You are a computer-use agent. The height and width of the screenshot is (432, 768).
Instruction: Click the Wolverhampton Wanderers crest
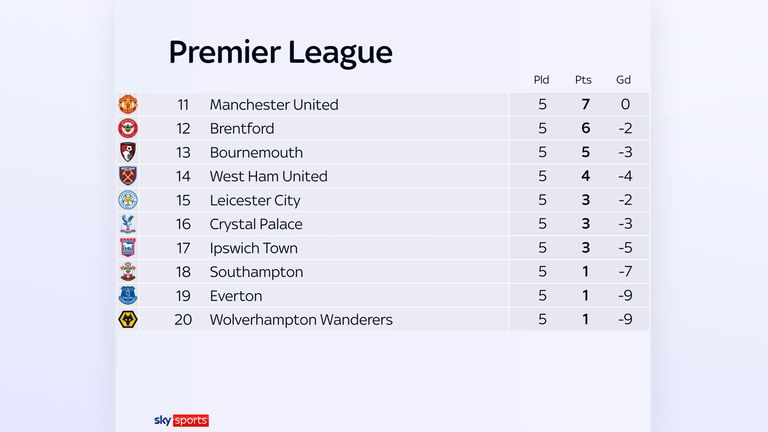(128, 319)
